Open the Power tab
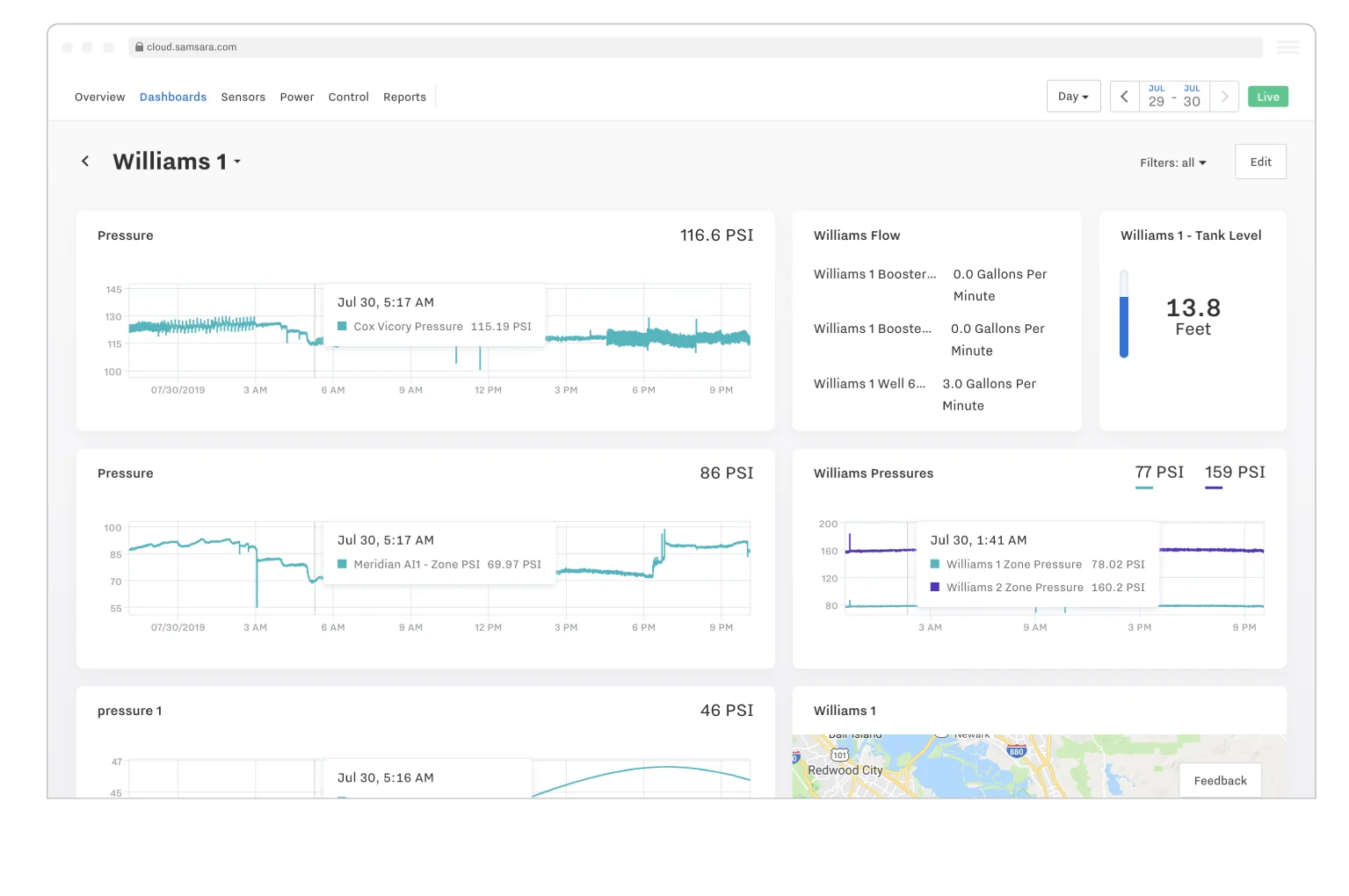The height and width of the screenshot is (896, 1349). [x=297, y=98]
